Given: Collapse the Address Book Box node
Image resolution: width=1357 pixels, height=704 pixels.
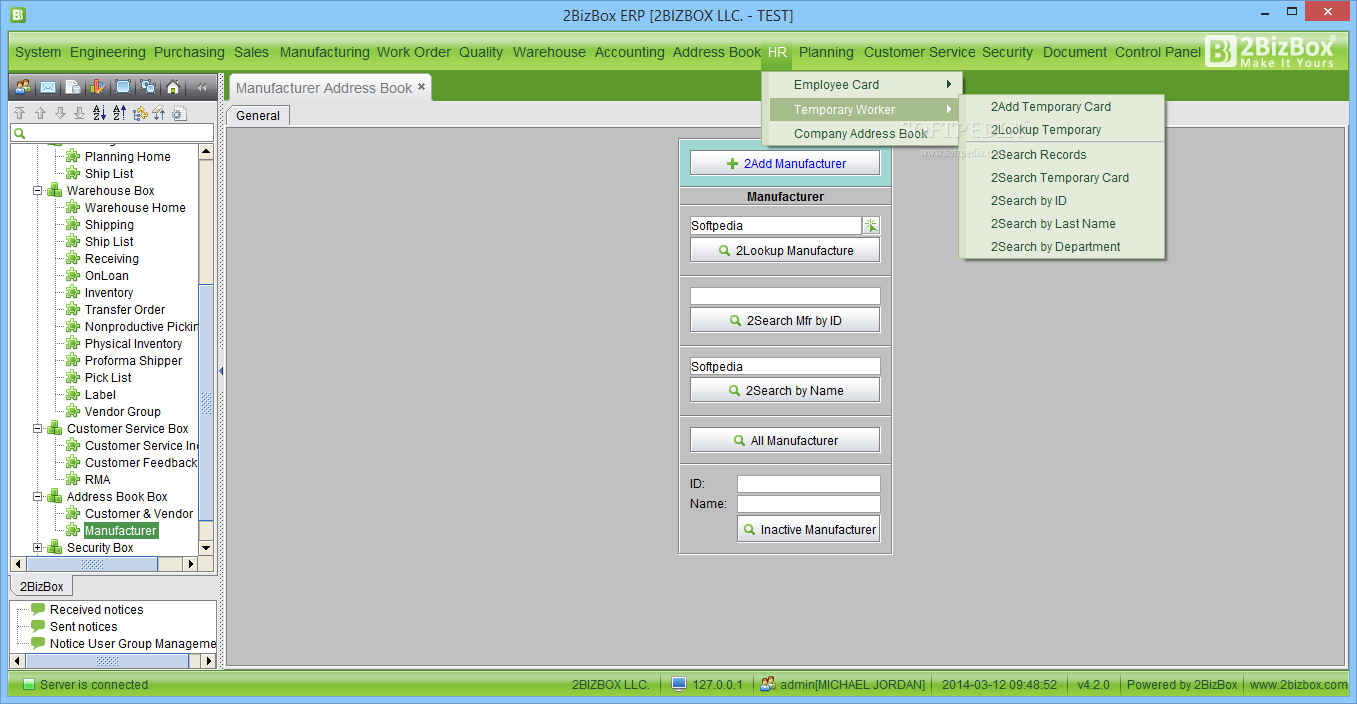Looking at the screenshot, I should [38, 496].
